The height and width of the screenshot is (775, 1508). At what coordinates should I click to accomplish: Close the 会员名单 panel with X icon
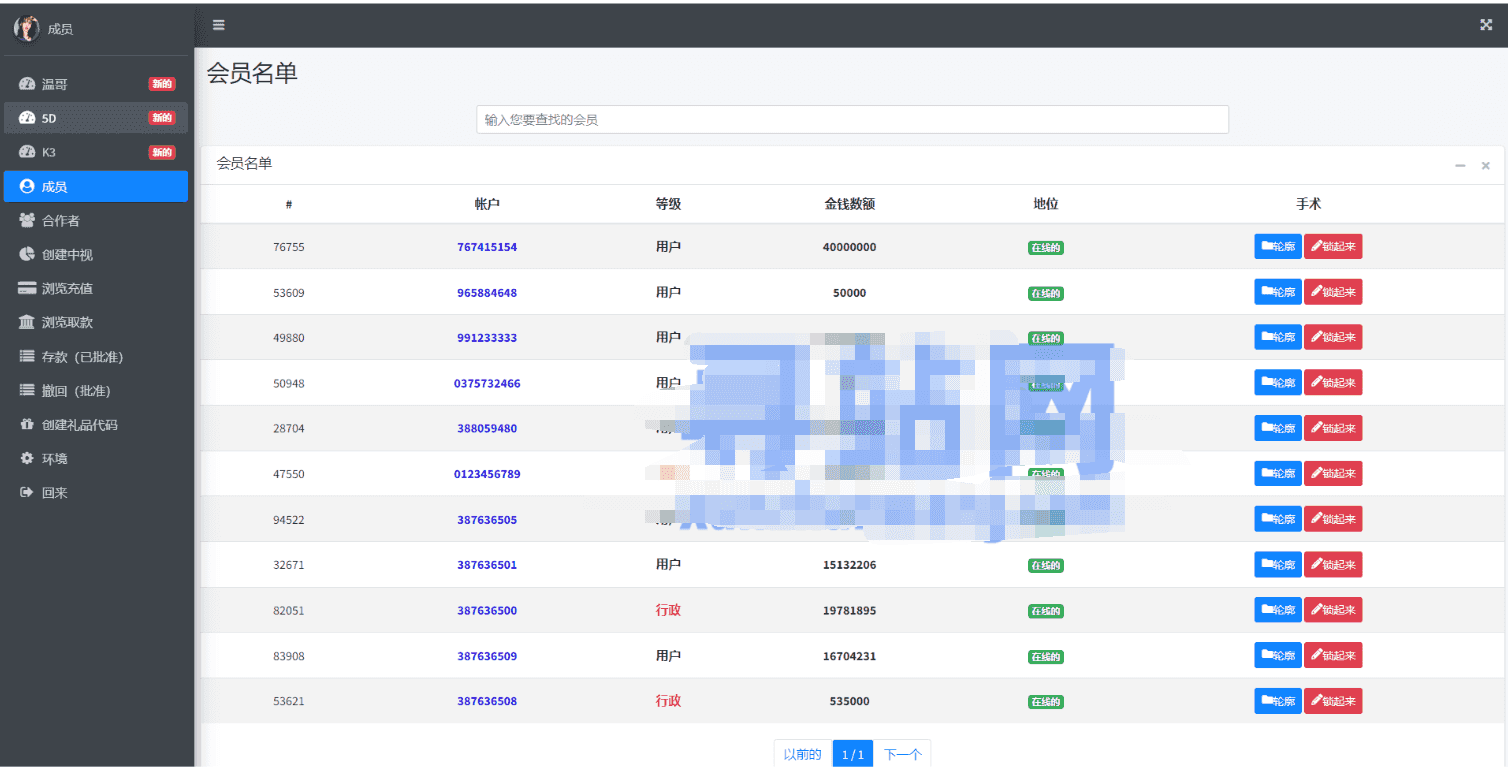click(x=1485, y=165)
